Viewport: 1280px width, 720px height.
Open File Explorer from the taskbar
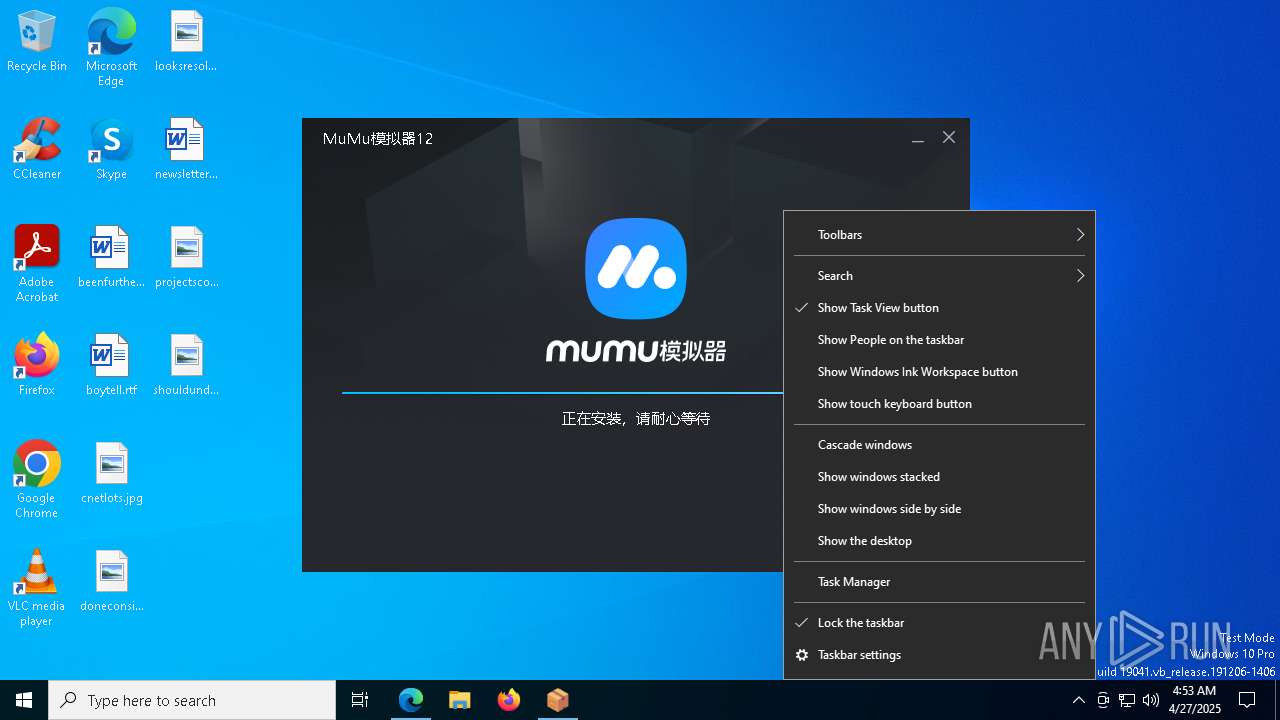point(460,700)
